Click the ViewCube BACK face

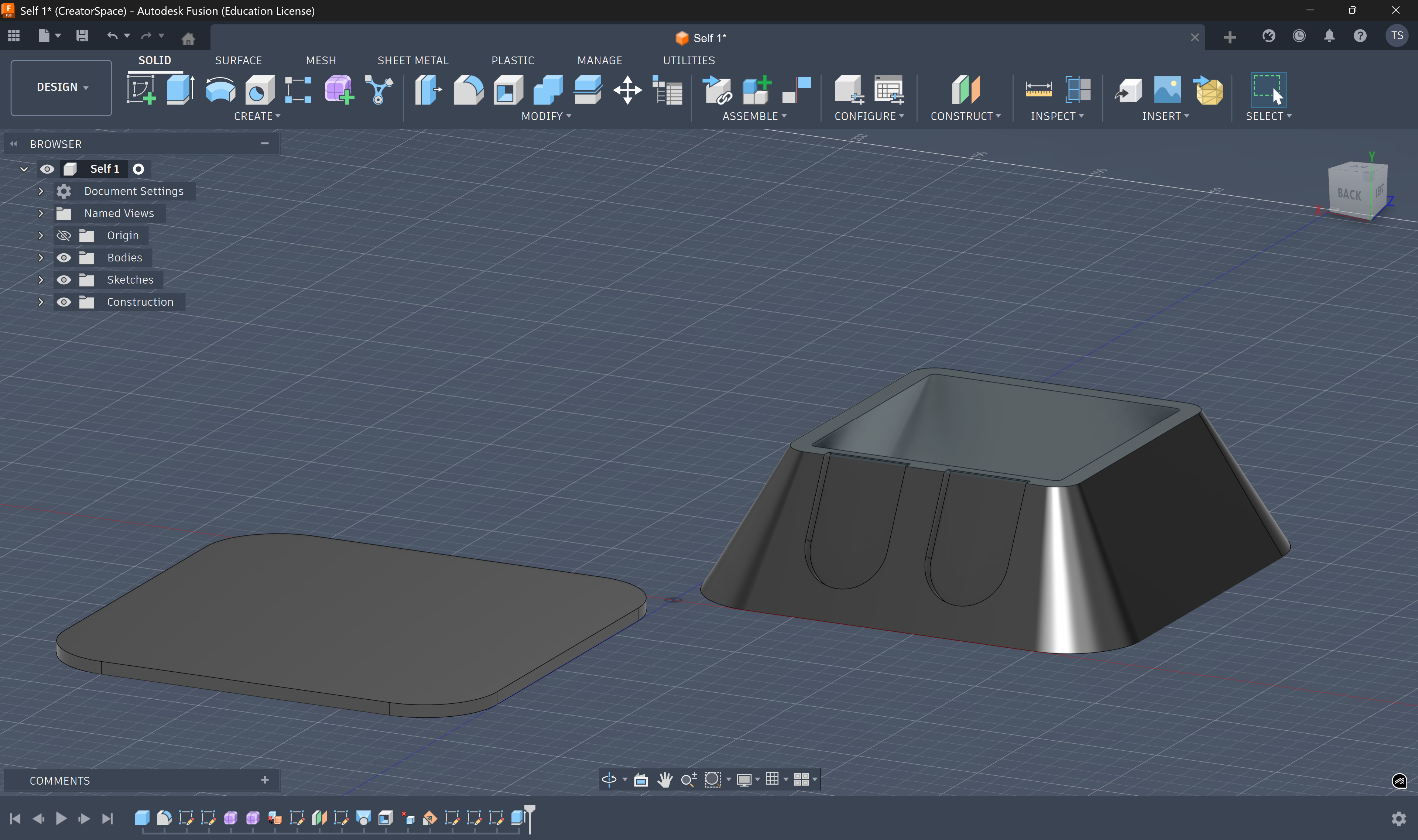pos(1349,194)
